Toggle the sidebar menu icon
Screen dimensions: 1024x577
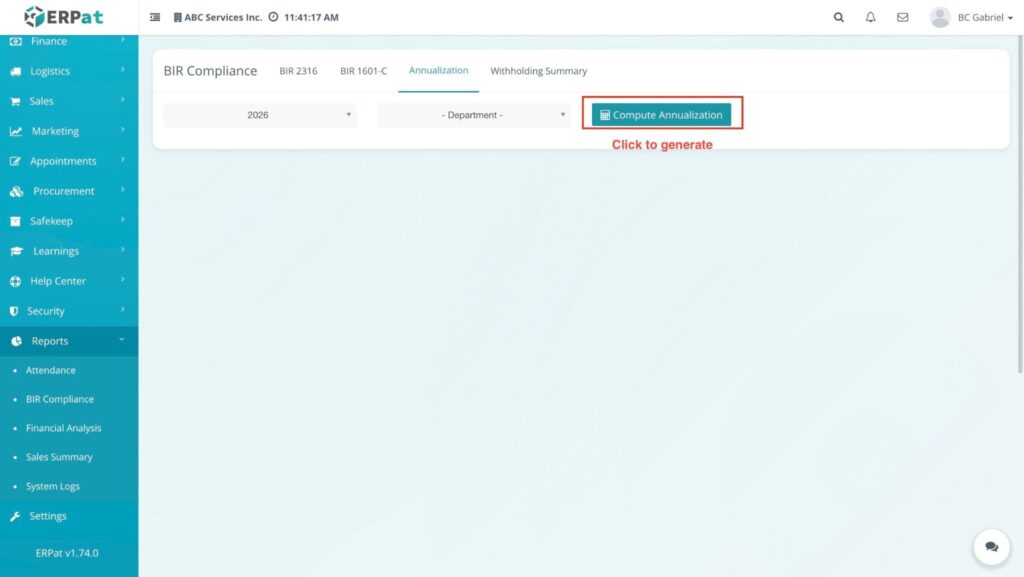155,17
